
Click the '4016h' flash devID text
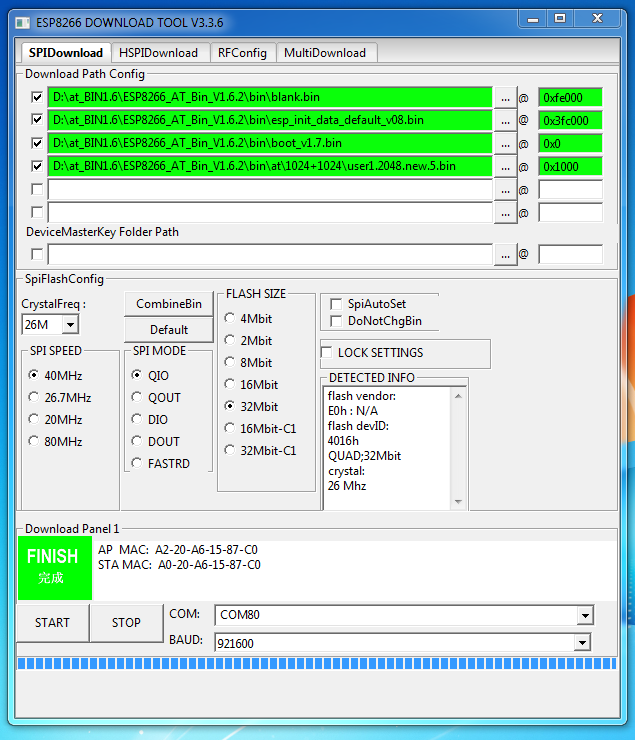[343, 441]
